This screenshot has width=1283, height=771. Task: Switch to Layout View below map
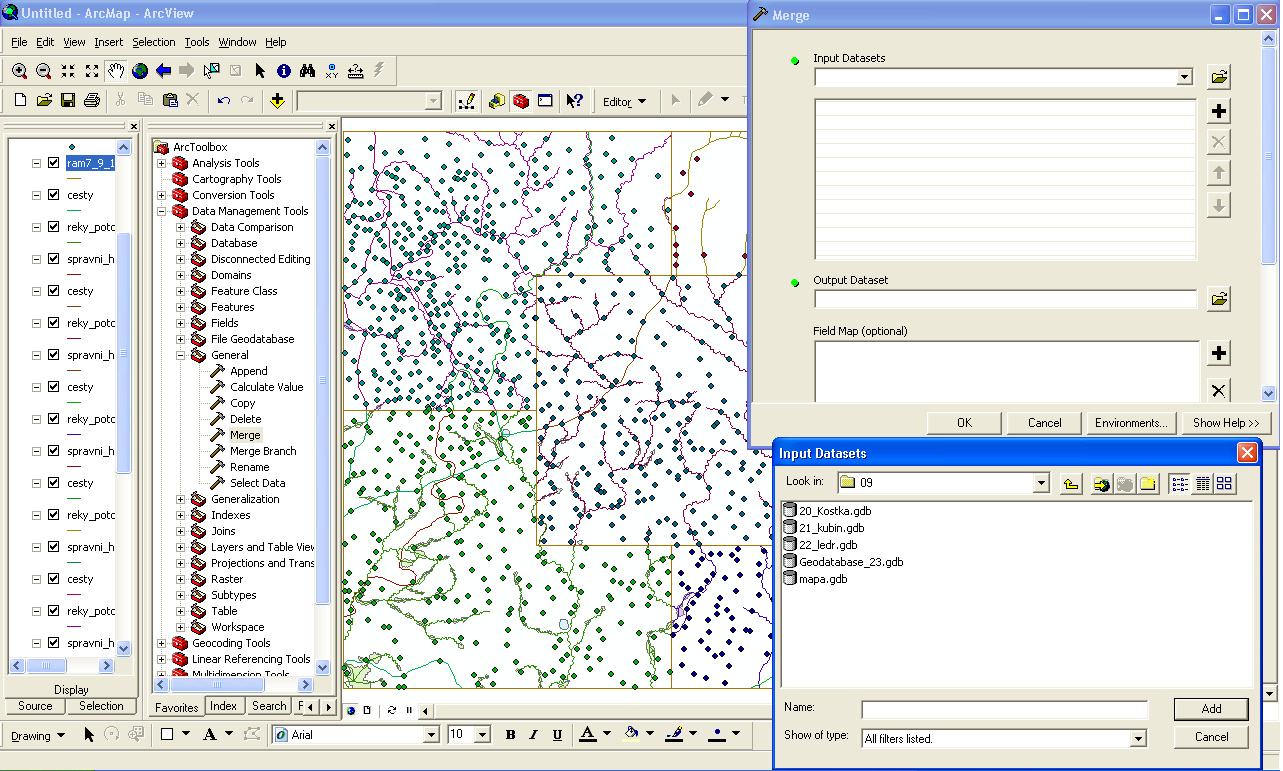[x=367, y=711]
